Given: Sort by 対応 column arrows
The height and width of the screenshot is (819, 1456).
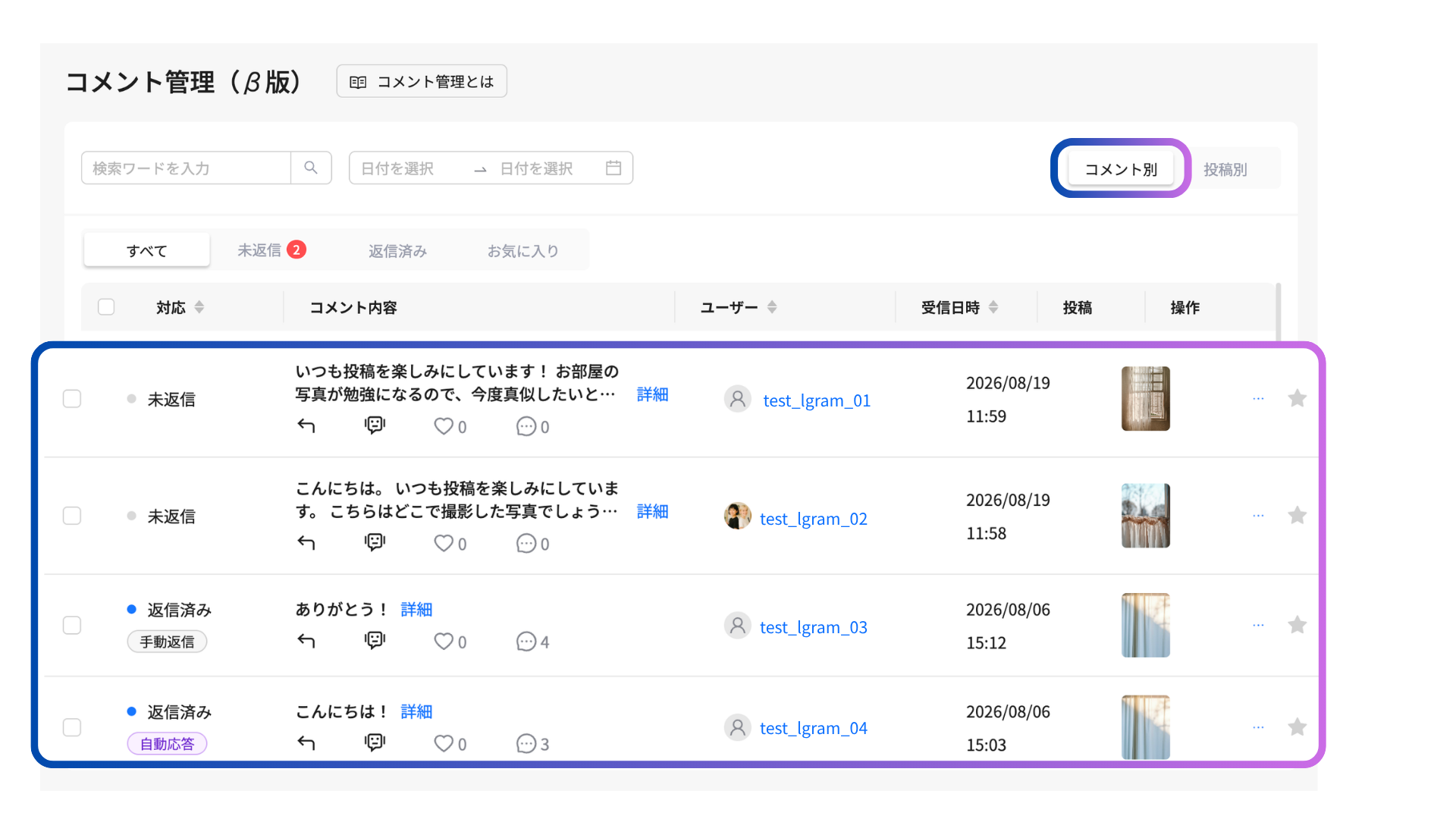Looking at the screenshot, I should pyautogui.click(x=199, y=307).
